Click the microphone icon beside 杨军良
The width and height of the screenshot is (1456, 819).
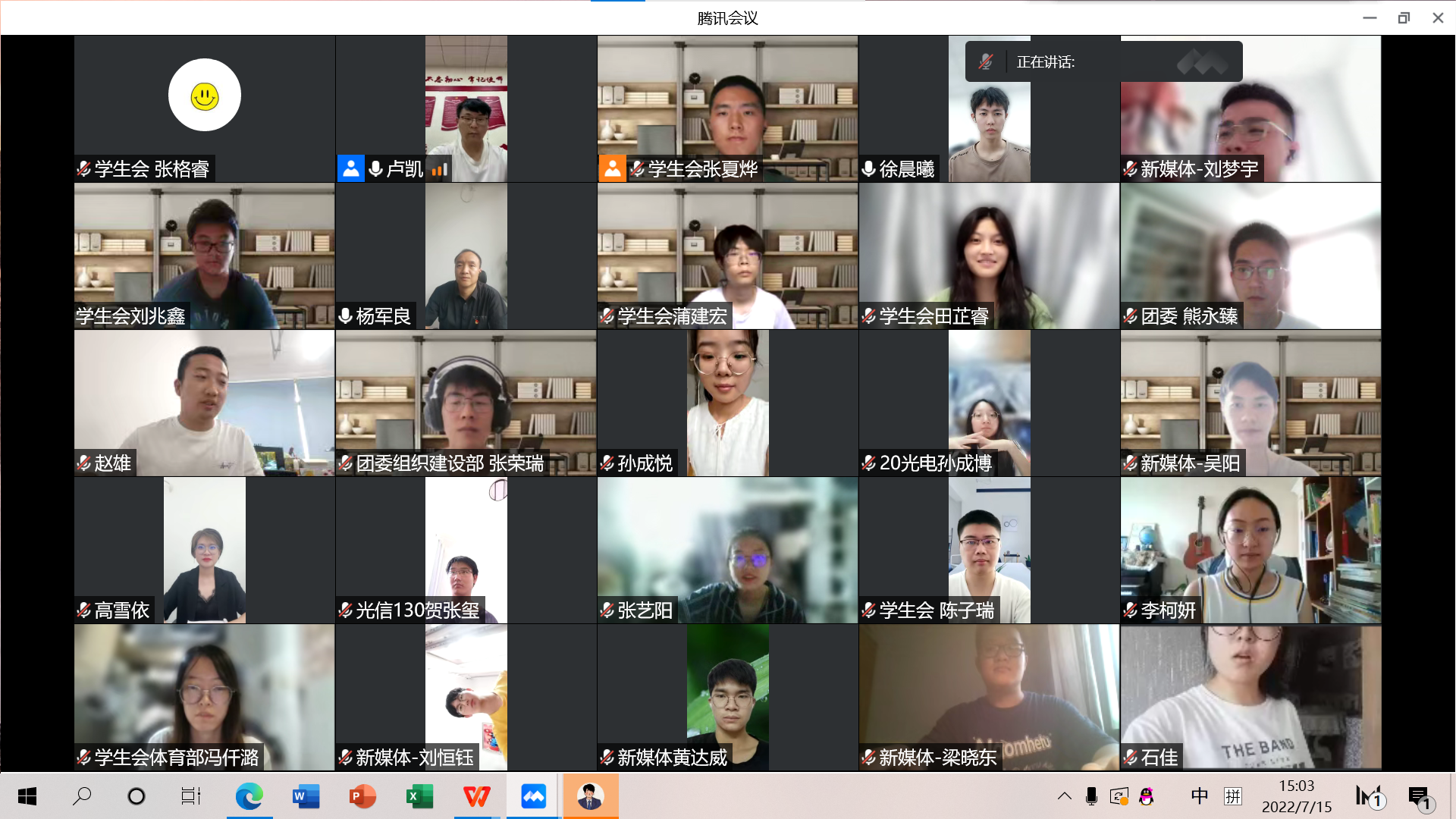click(346, 316)
